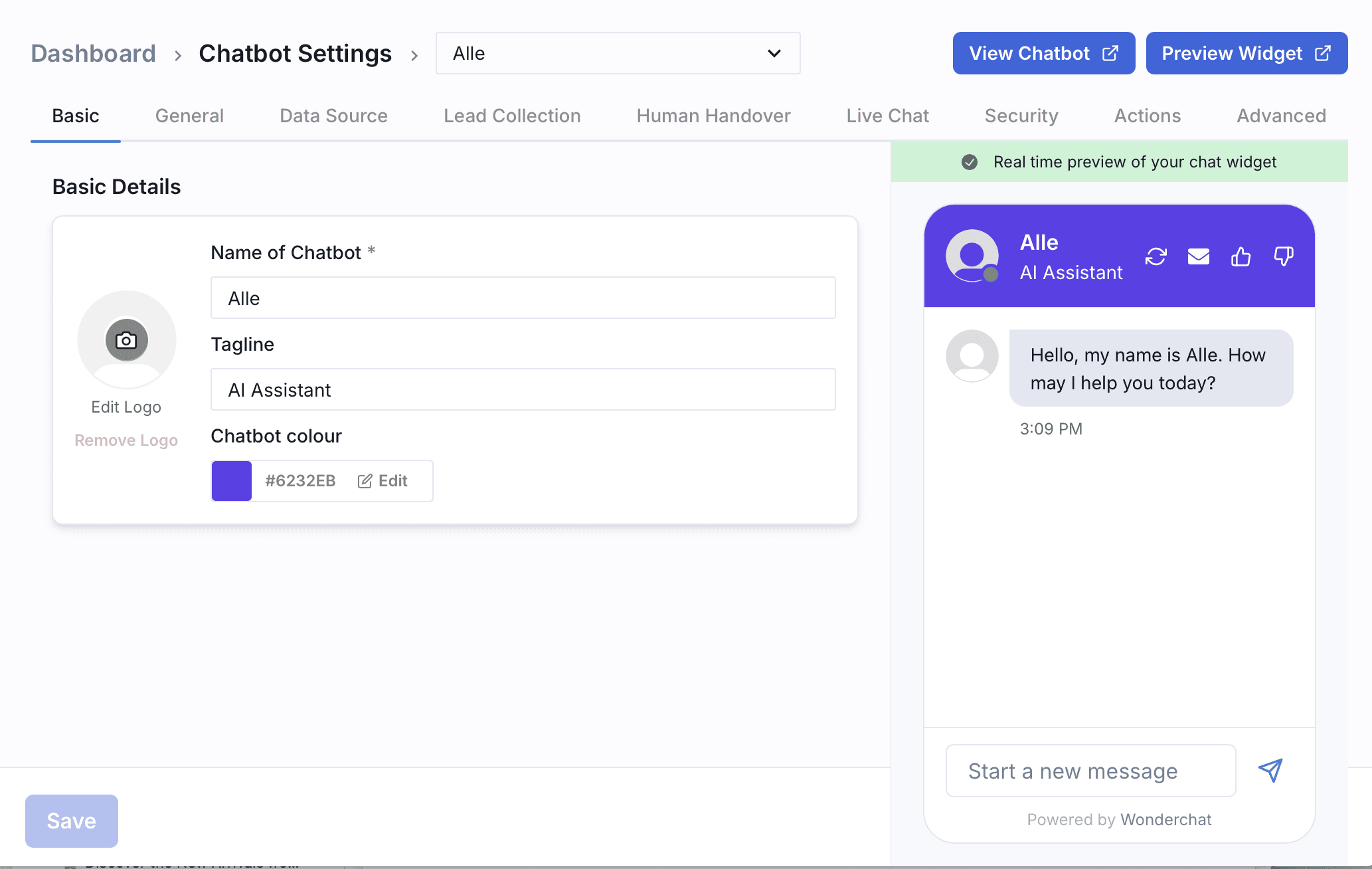Click the Remove Logo link
Viewport: 1372px width, 869px height.
click(x=126, y=440)
